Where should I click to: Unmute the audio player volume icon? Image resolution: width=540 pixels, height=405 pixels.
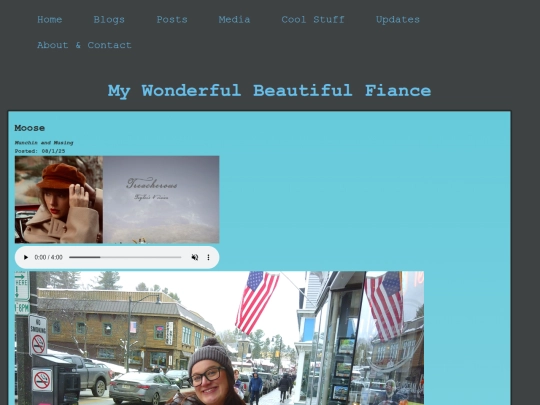195,257
